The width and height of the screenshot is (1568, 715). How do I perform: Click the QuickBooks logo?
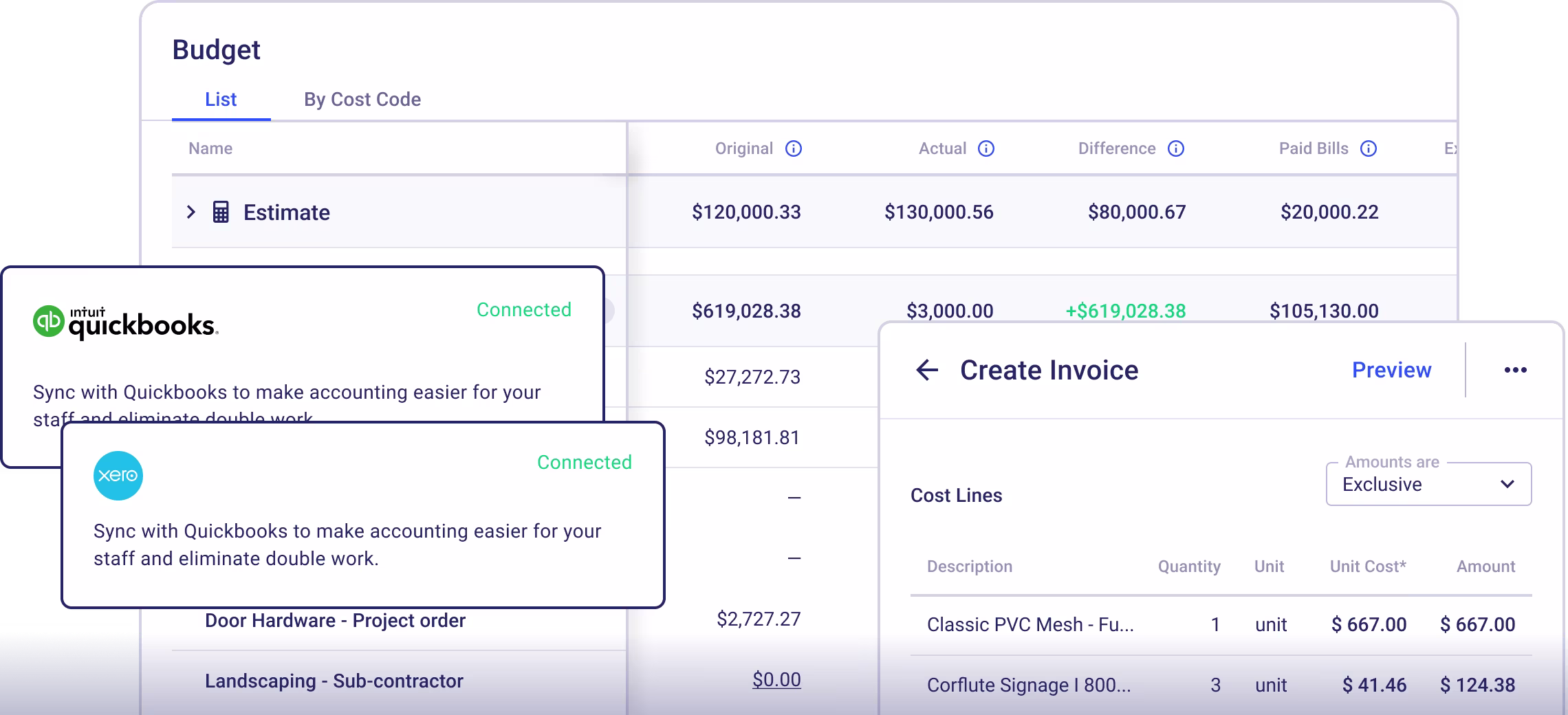(x=126, y=322)
